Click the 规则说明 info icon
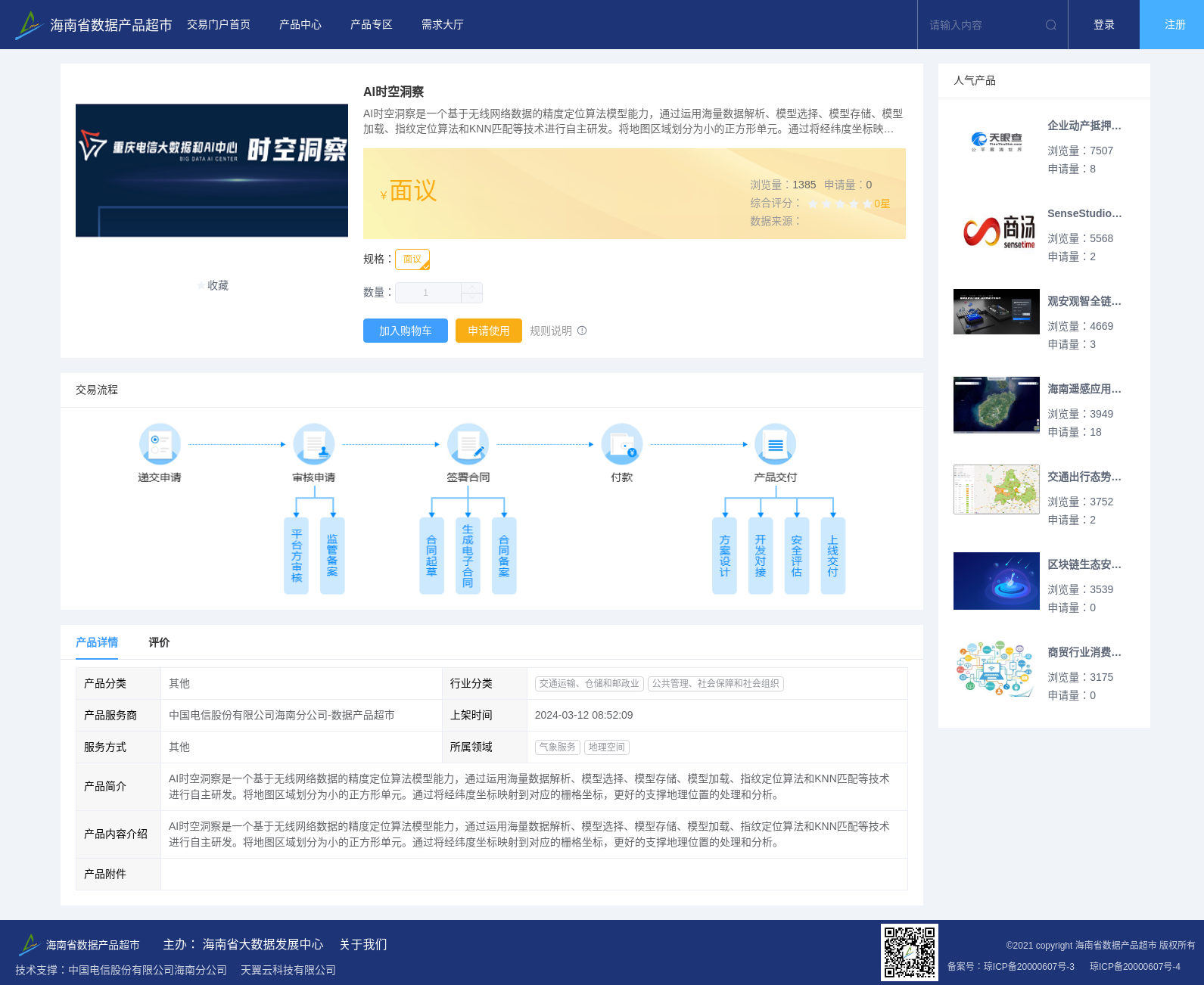This screenshot has height=985, width=1204. 582,331
